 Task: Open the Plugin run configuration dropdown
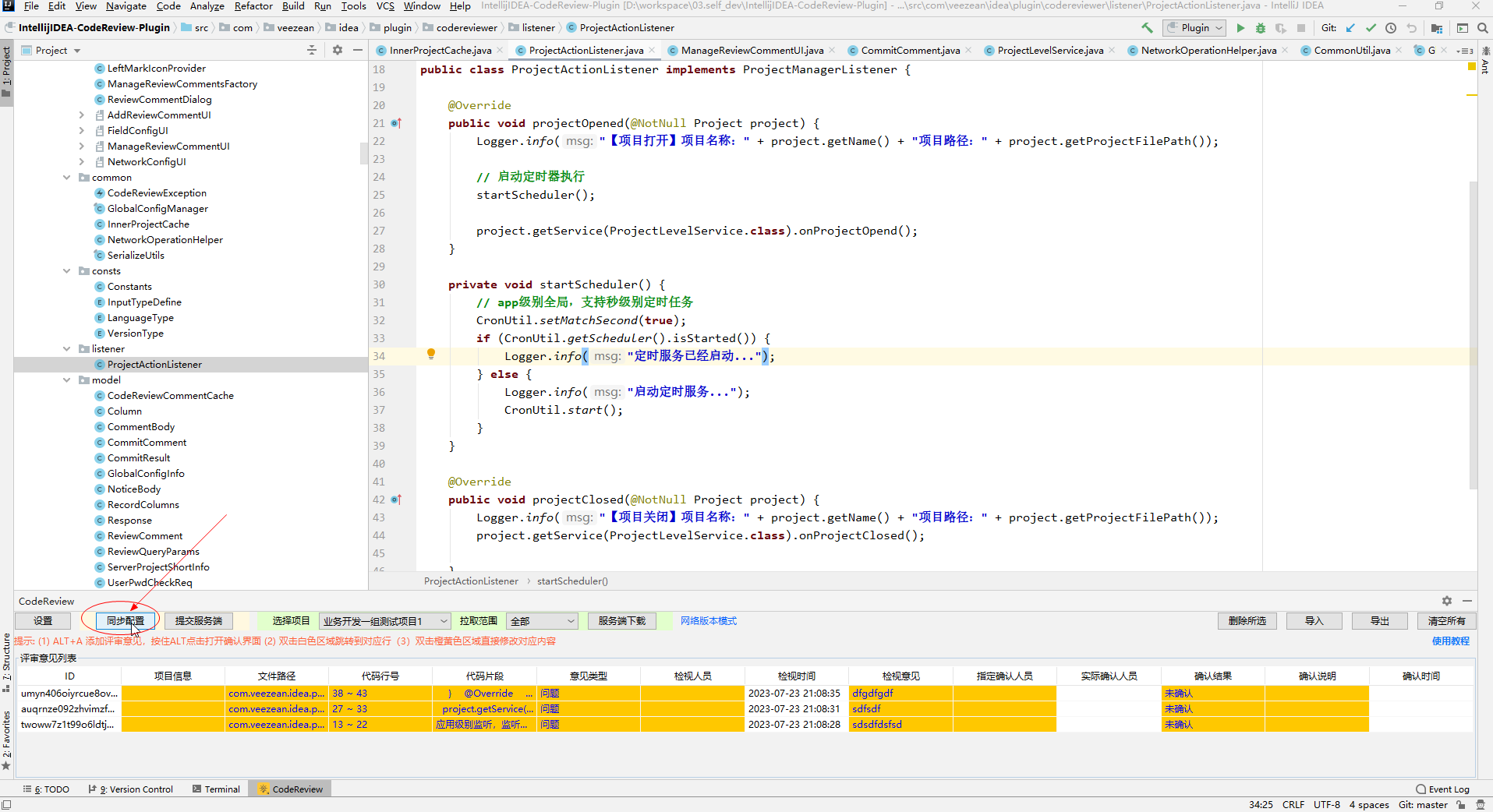pos(1194,28)
